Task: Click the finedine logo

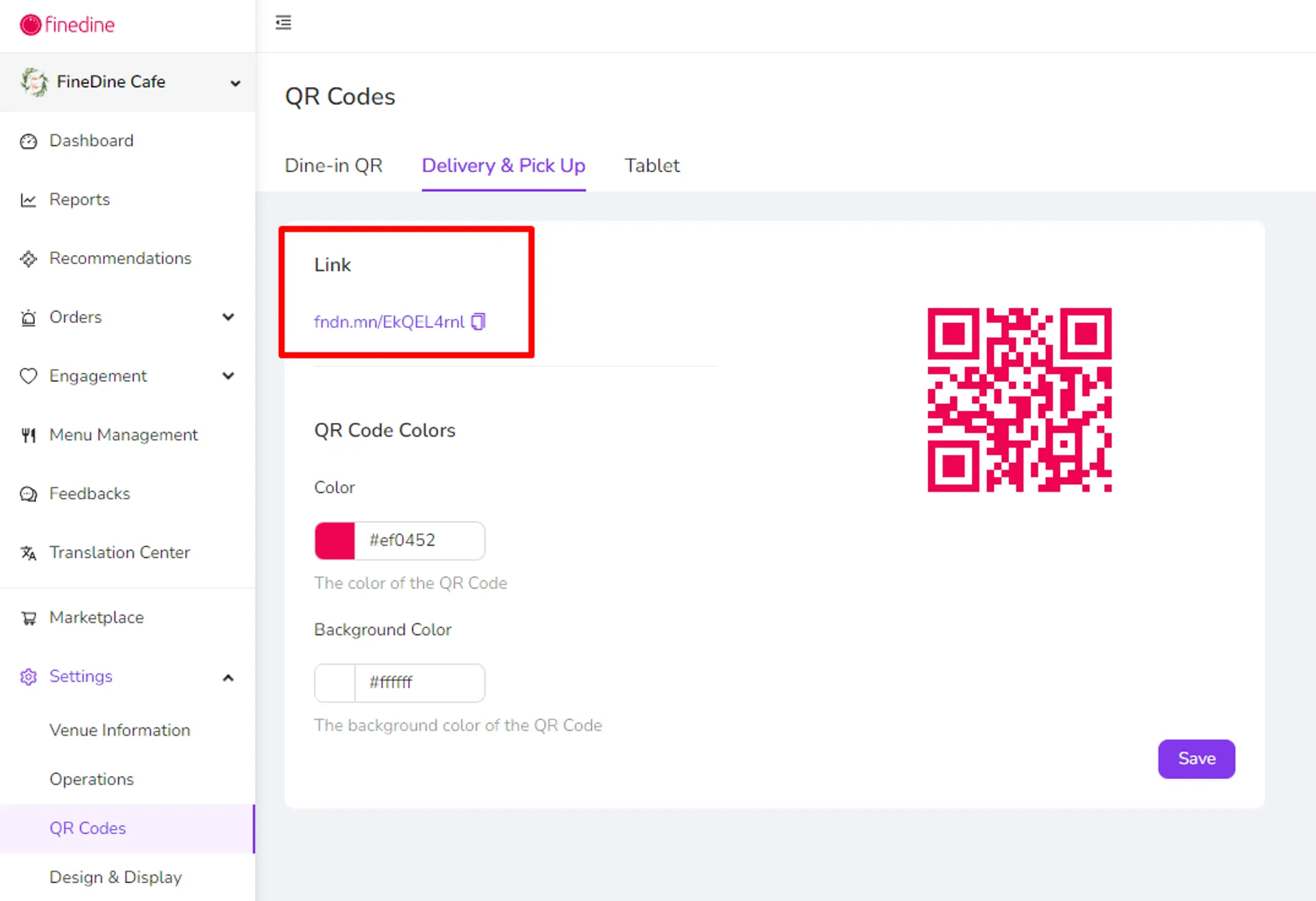Action: pos(67,25)
